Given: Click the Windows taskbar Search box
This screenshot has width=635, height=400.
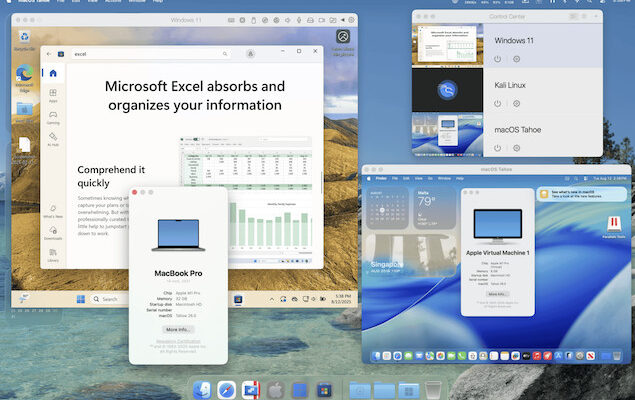Looking at the screenshot, I should (x=109, y=299).
